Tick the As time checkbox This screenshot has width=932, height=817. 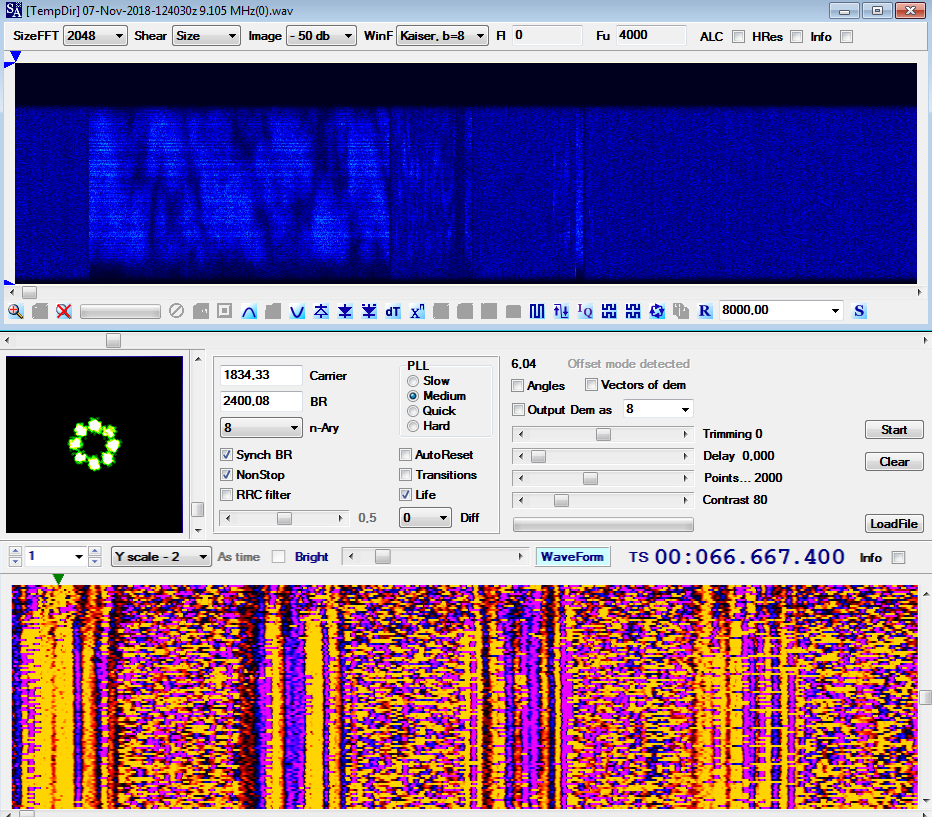tap(278, 557)
